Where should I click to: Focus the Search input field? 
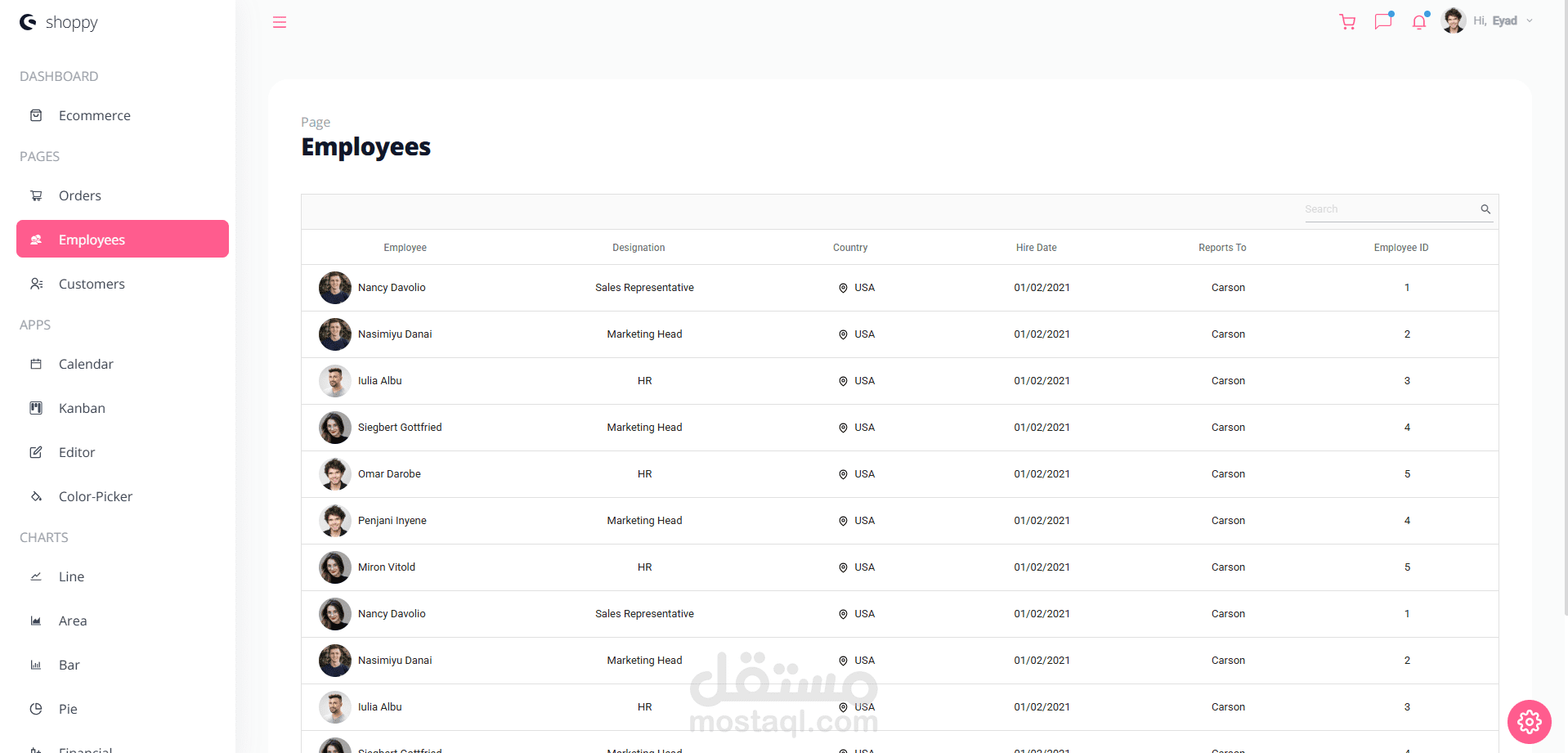(1391, 209)
